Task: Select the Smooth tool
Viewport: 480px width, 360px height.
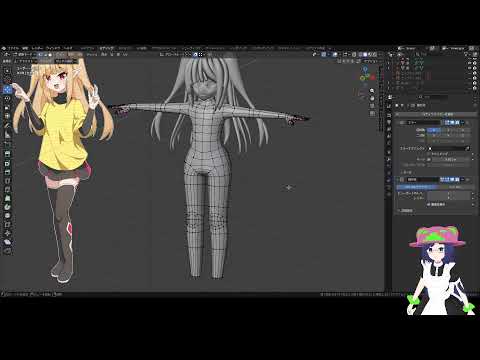Action: click(x=7, y=216)
